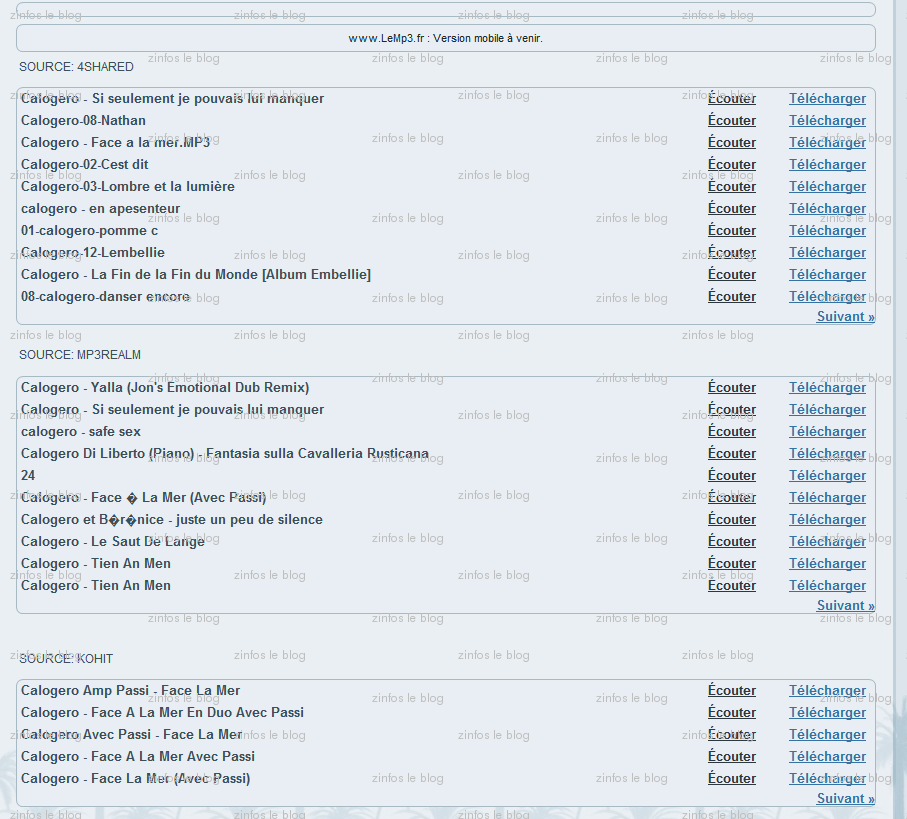The image size is (907, 819).
Task: Download "Calogero-02-Cest dit"
Action: pyautogui.click(x=827, y=164)
